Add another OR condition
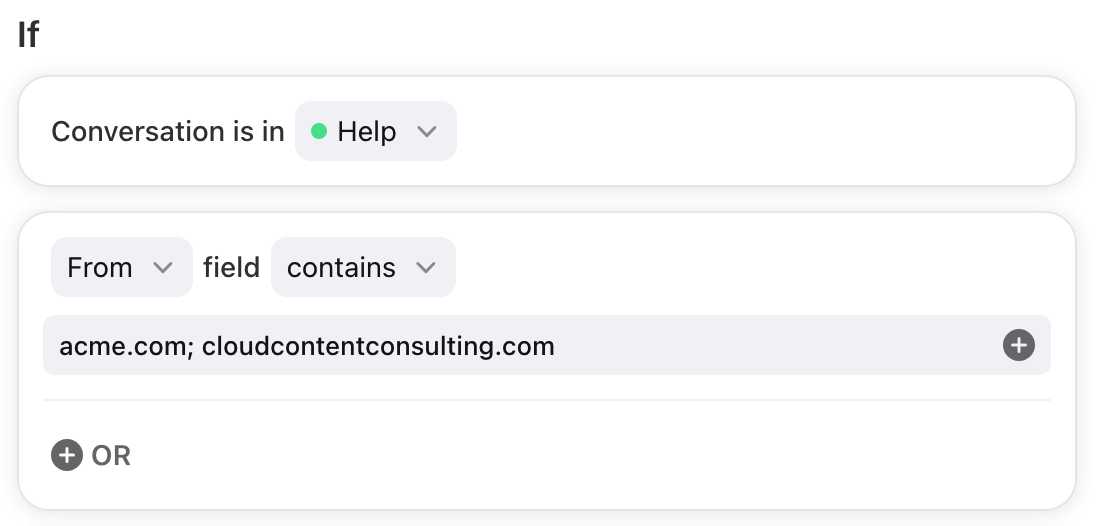1098x526 pixels. coord(91,455)
